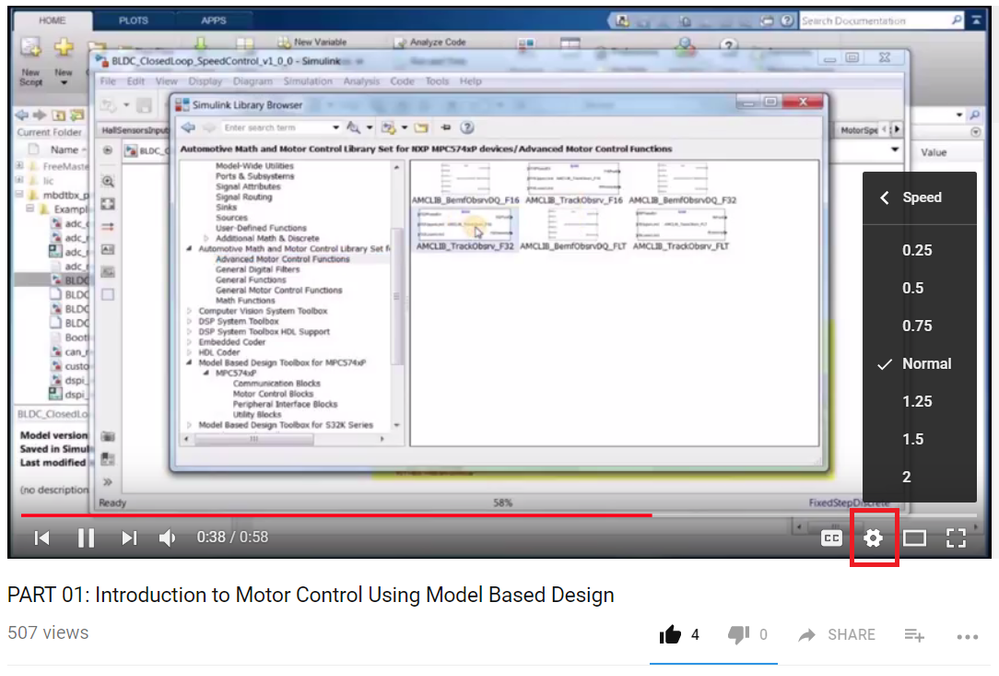Select the AMCLIB_BemfObsrvDQ_F16 block
This screenshot has width=999, height=676.
tap(466, 184)
